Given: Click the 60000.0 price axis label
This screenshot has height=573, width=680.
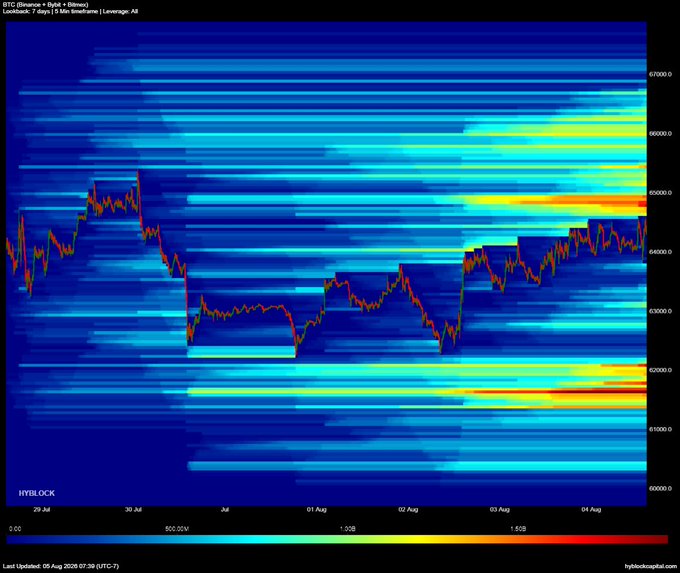Looking at the screenshot, I should pos(660,488).
